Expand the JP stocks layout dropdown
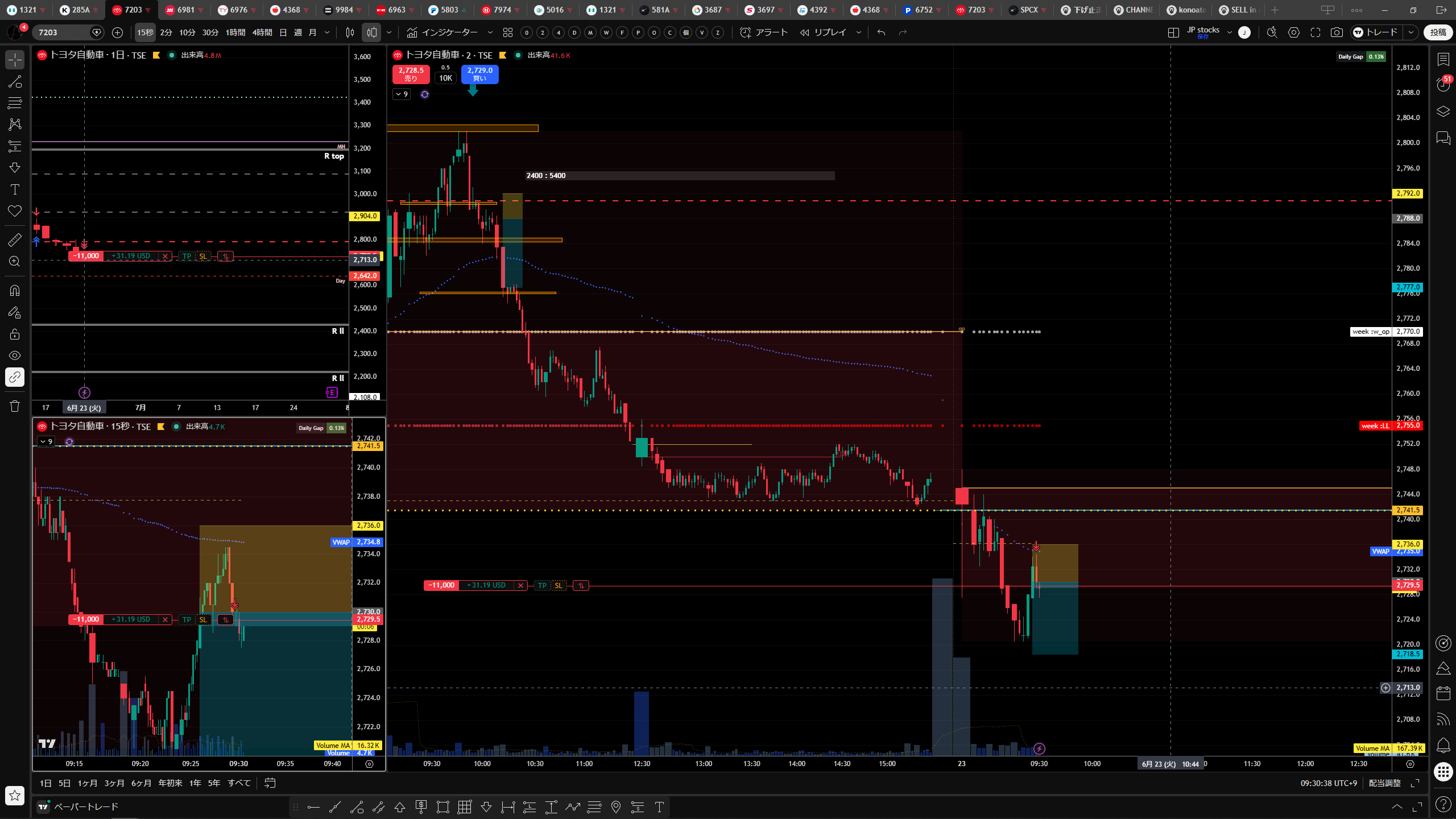Screen dimensions: 1456x819 coord(1229,32)
